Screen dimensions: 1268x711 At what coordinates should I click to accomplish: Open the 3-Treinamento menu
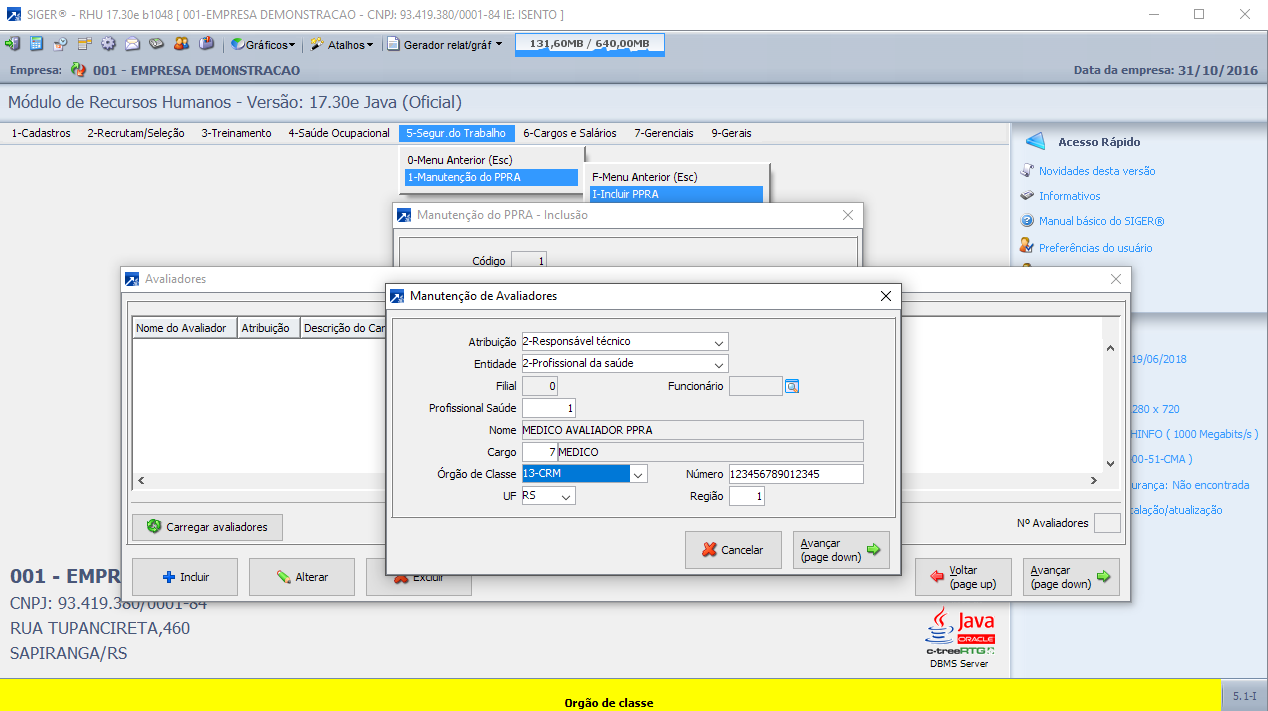click(236, 133)
